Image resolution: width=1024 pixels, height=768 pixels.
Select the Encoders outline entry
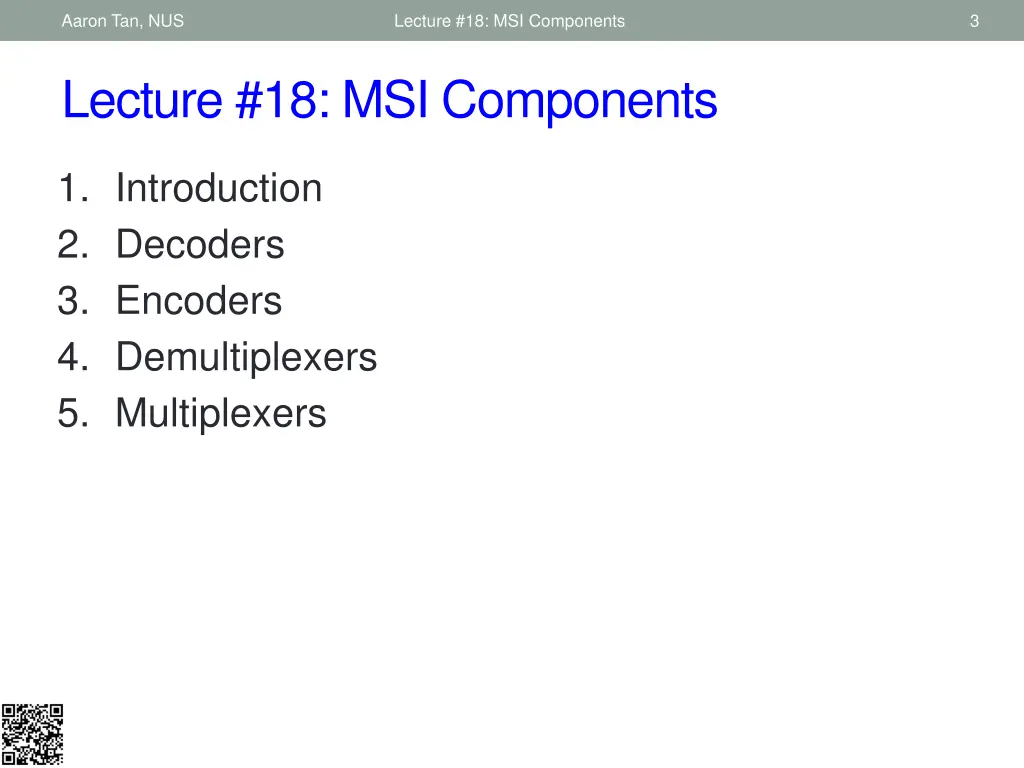pos(199,300)
